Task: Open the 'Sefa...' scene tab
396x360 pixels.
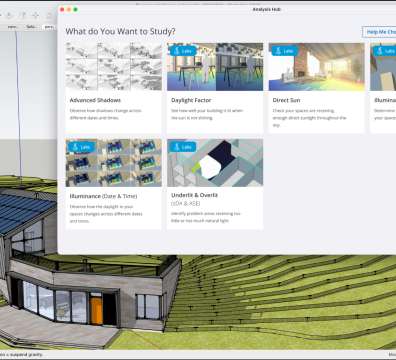Action: tap(32, 27)
